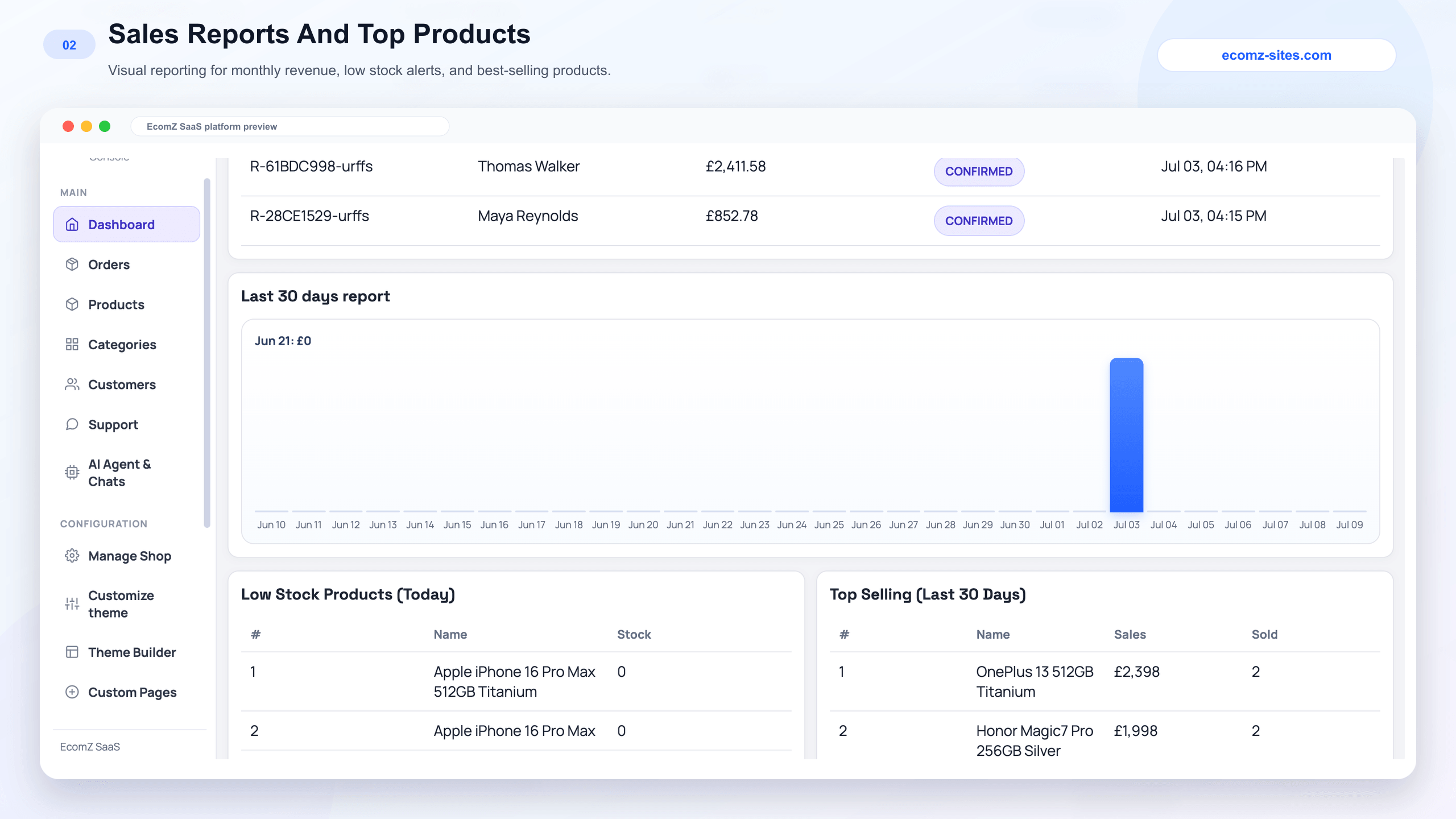
Task: Click the Custom Pages plus icon
Action: 72,692
